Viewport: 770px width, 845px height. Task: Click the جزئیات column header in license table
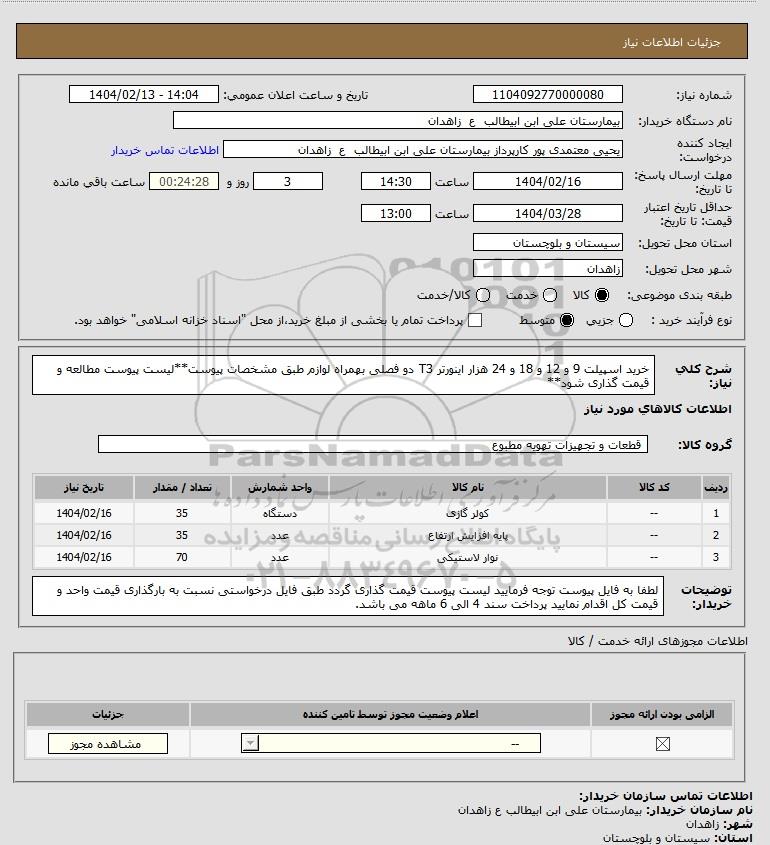click(108, 715)
